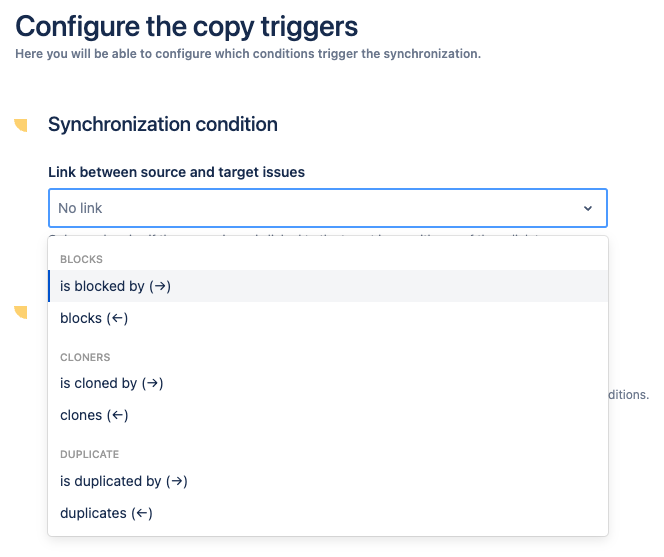664x557 pixels.
Task: Click the DUPLICATE group header
Action: (89, 454)
